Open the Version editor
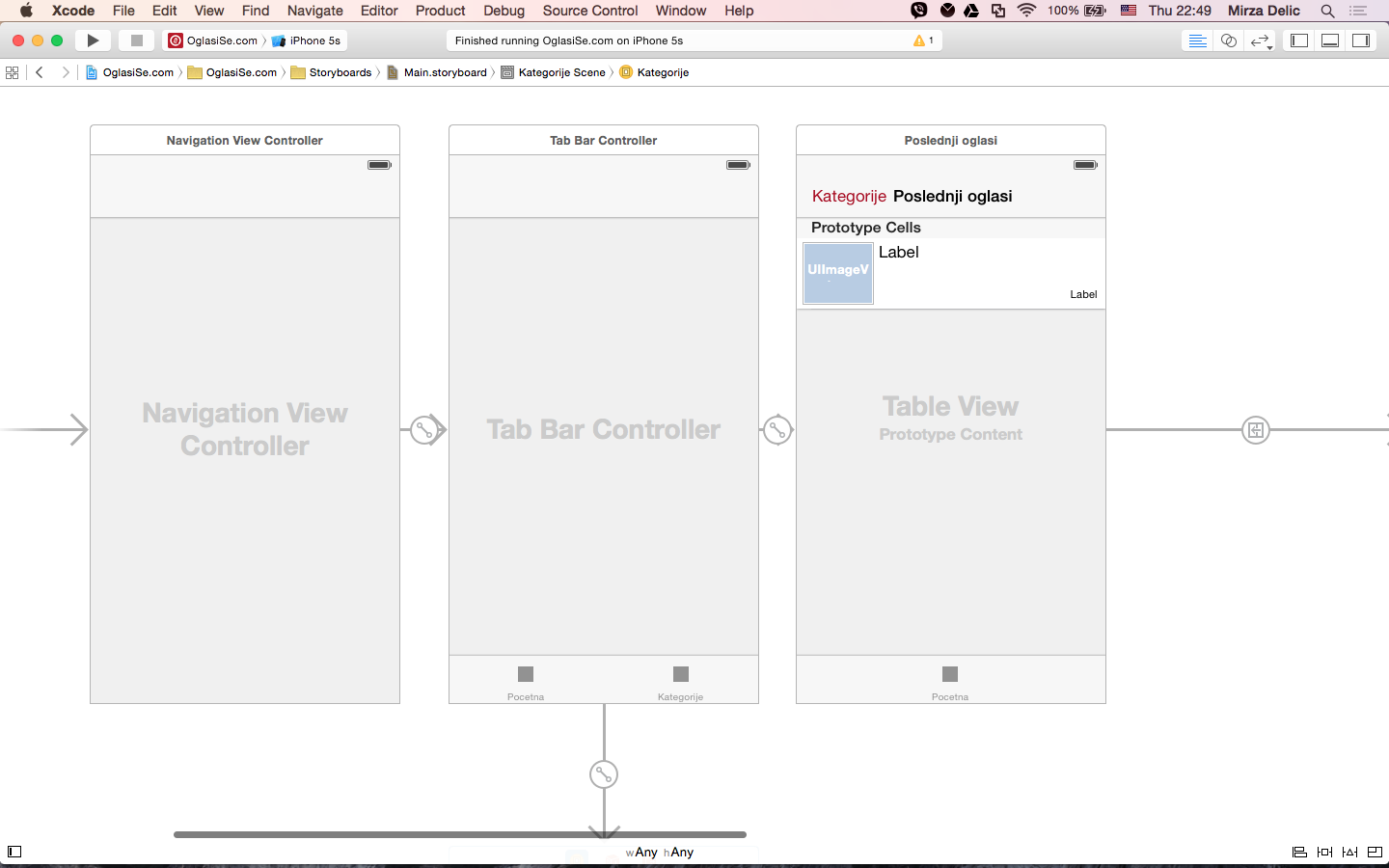This screenshot has height=868, width=1389. click(x=1261, y=41)
